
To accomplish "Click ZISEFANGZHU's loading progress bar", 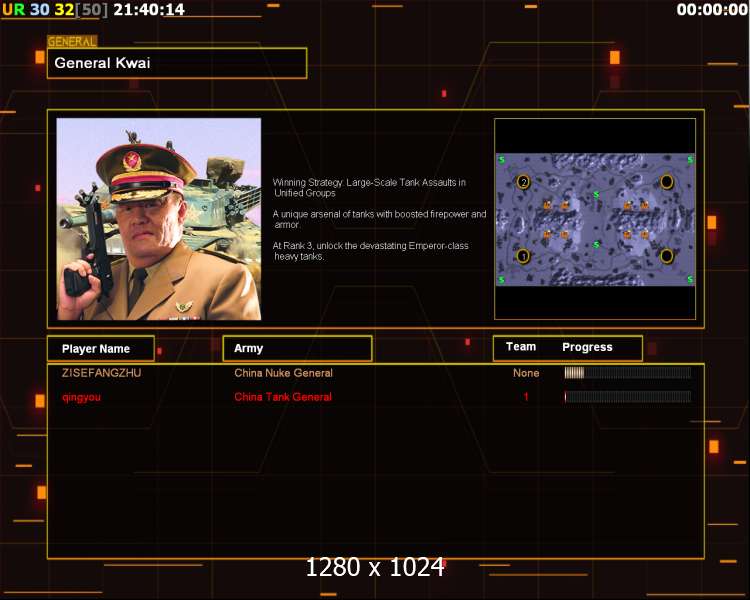I will (628, 373).
